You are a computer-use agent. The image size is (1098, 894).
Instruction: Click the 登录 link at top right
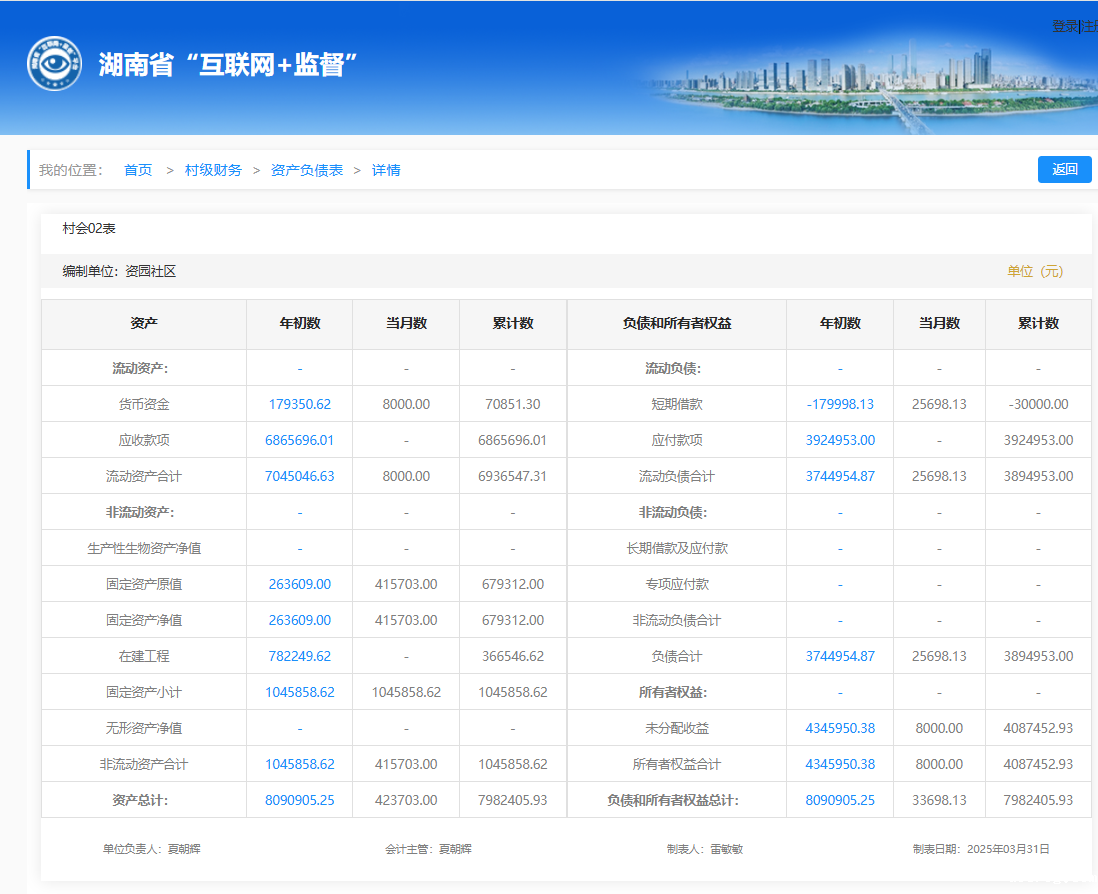tap(1064, 26)
